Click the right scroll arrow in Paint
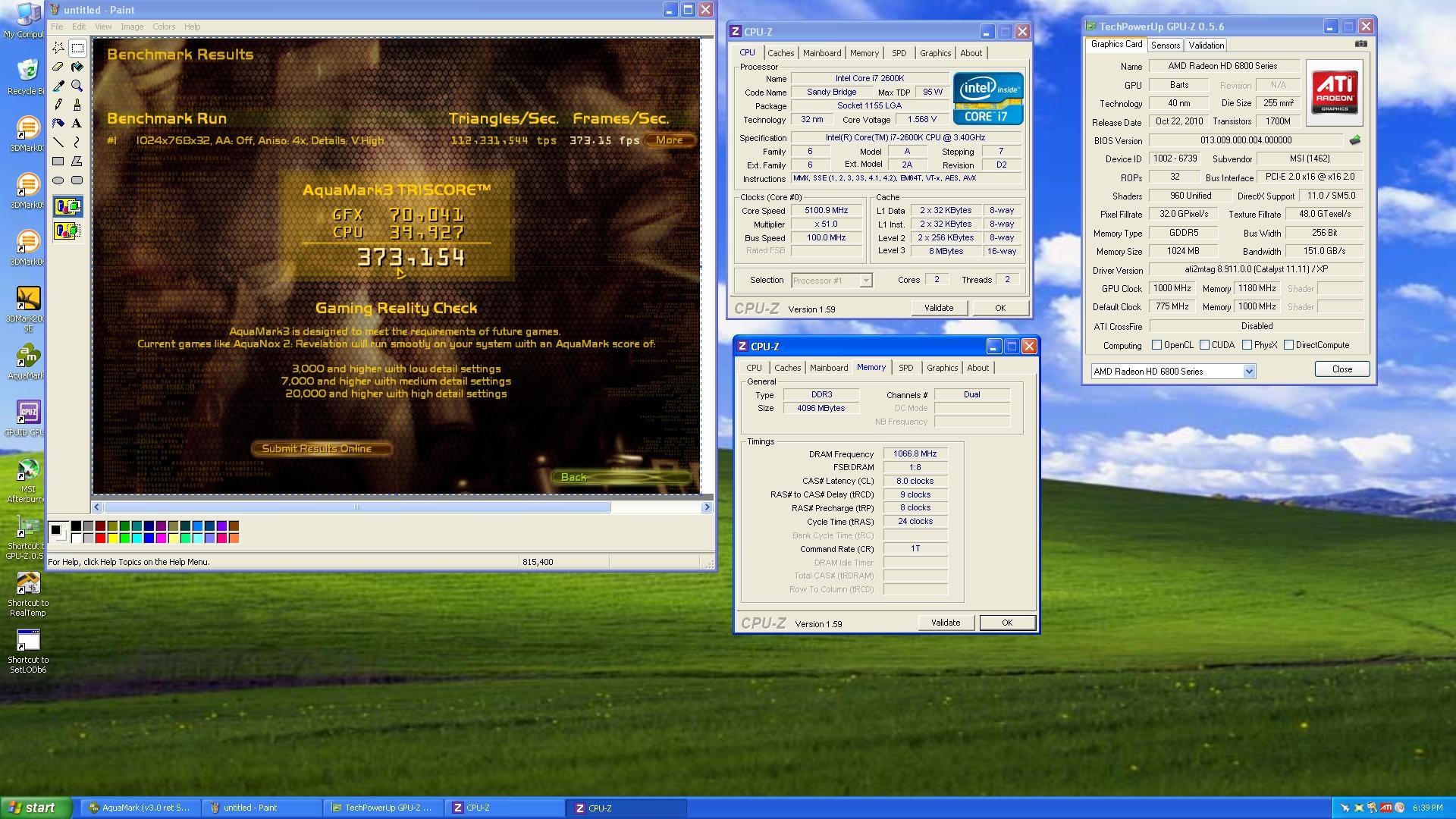This screenshot has width=1456, height=819. point(707,507)
